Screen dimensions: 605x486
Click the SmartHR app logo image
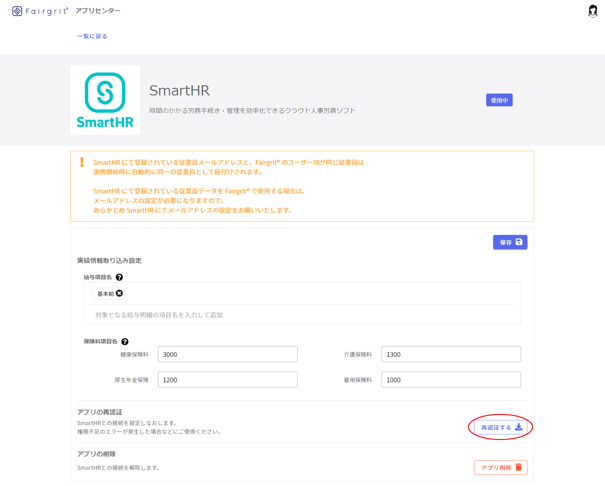point(105,100)
